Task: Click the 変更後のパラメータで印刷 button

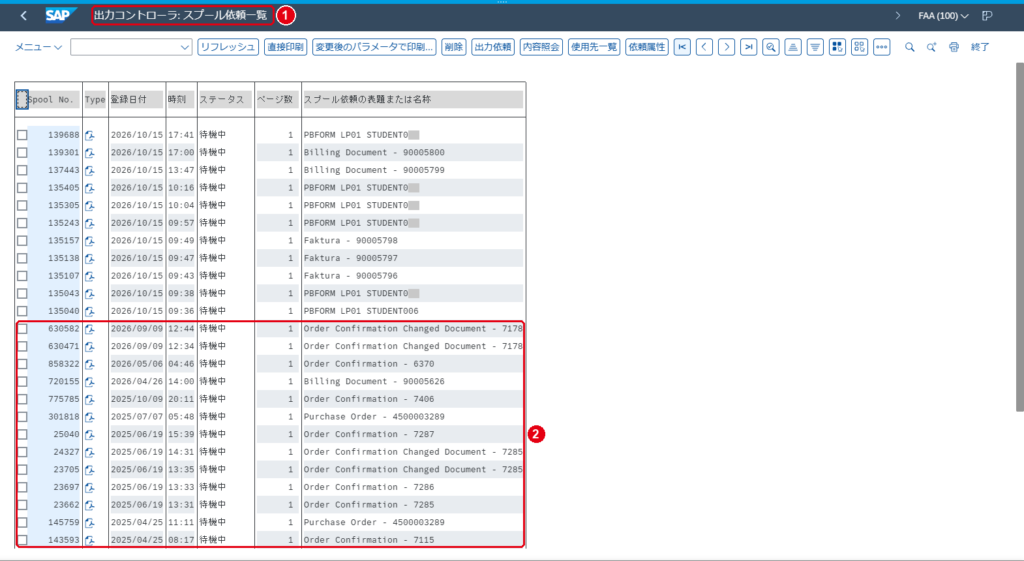Action: (x=374, y=47)
